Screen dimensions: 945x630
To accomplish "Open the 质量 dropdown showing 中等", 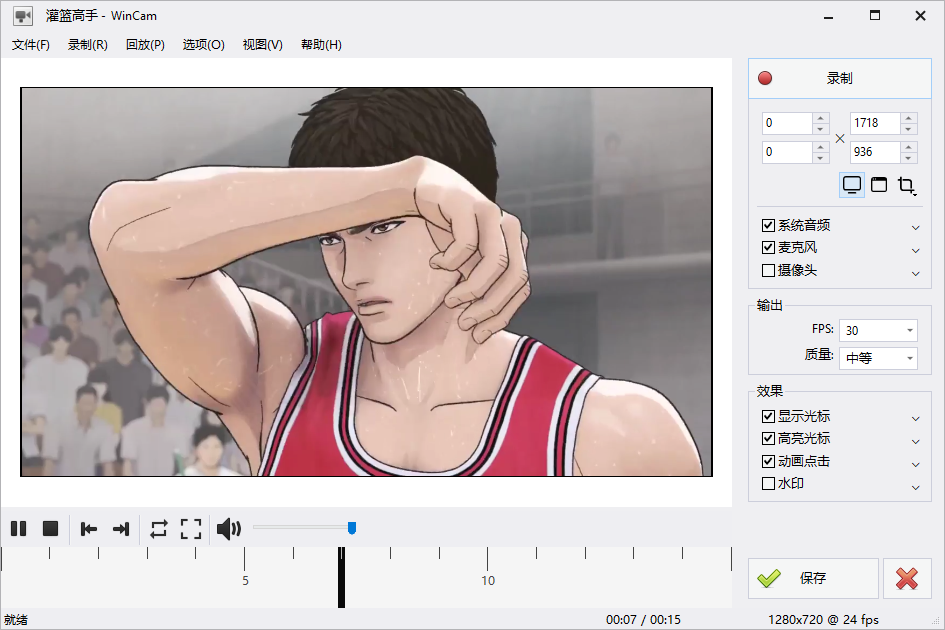I will click(x=878, y=358).
